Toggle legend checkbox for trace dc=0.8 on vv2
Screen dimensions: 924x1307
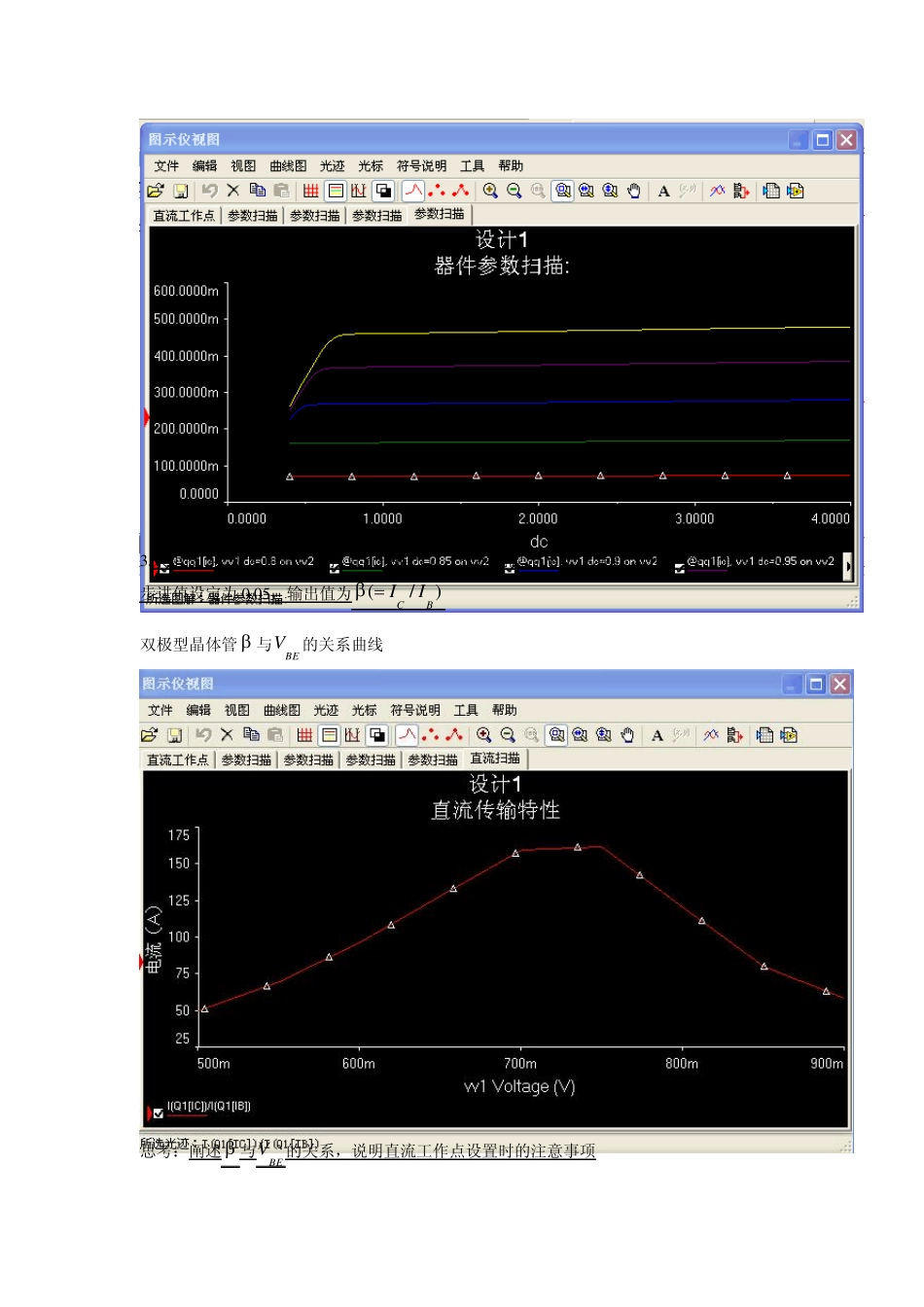pos(164,568)
